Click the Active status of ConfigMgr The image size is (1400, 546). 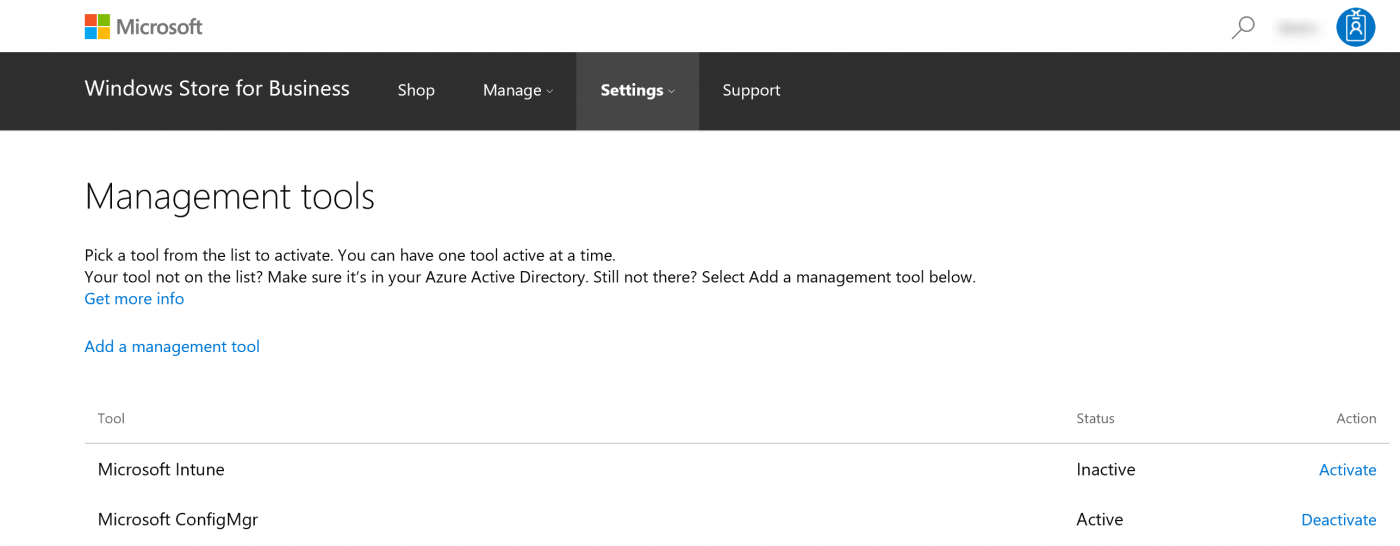click(1100, 520)
